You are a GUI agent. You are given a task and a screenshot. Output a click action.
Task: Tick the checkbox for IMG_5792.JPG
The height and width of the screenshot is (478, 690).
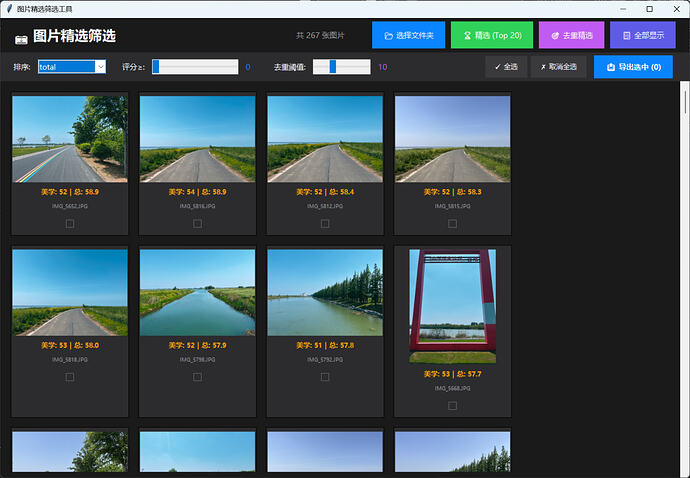tap(325, 377)
